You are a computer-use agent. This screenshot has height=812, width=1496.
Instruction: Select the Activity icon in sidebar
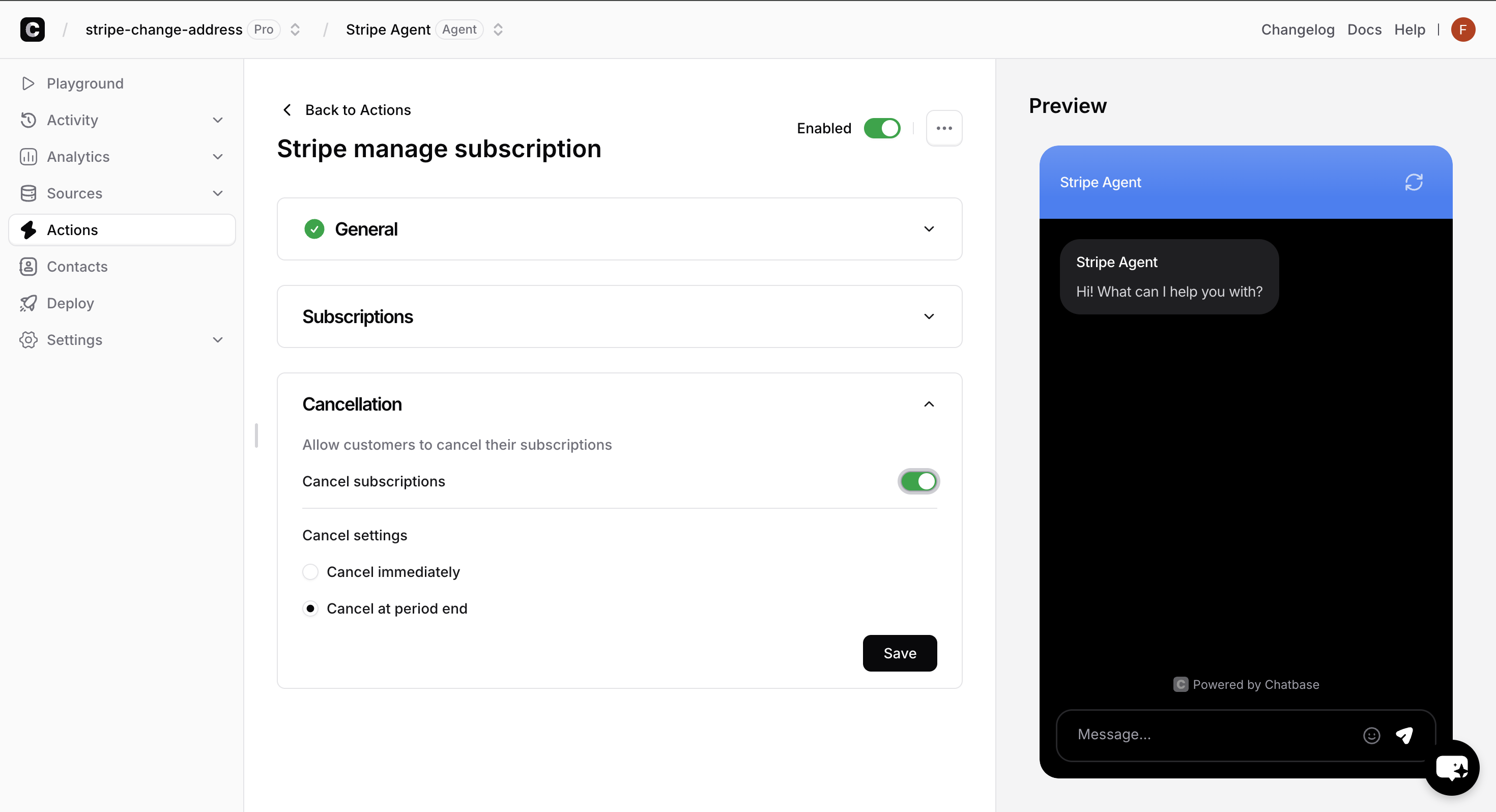click(x=28, y=120)
